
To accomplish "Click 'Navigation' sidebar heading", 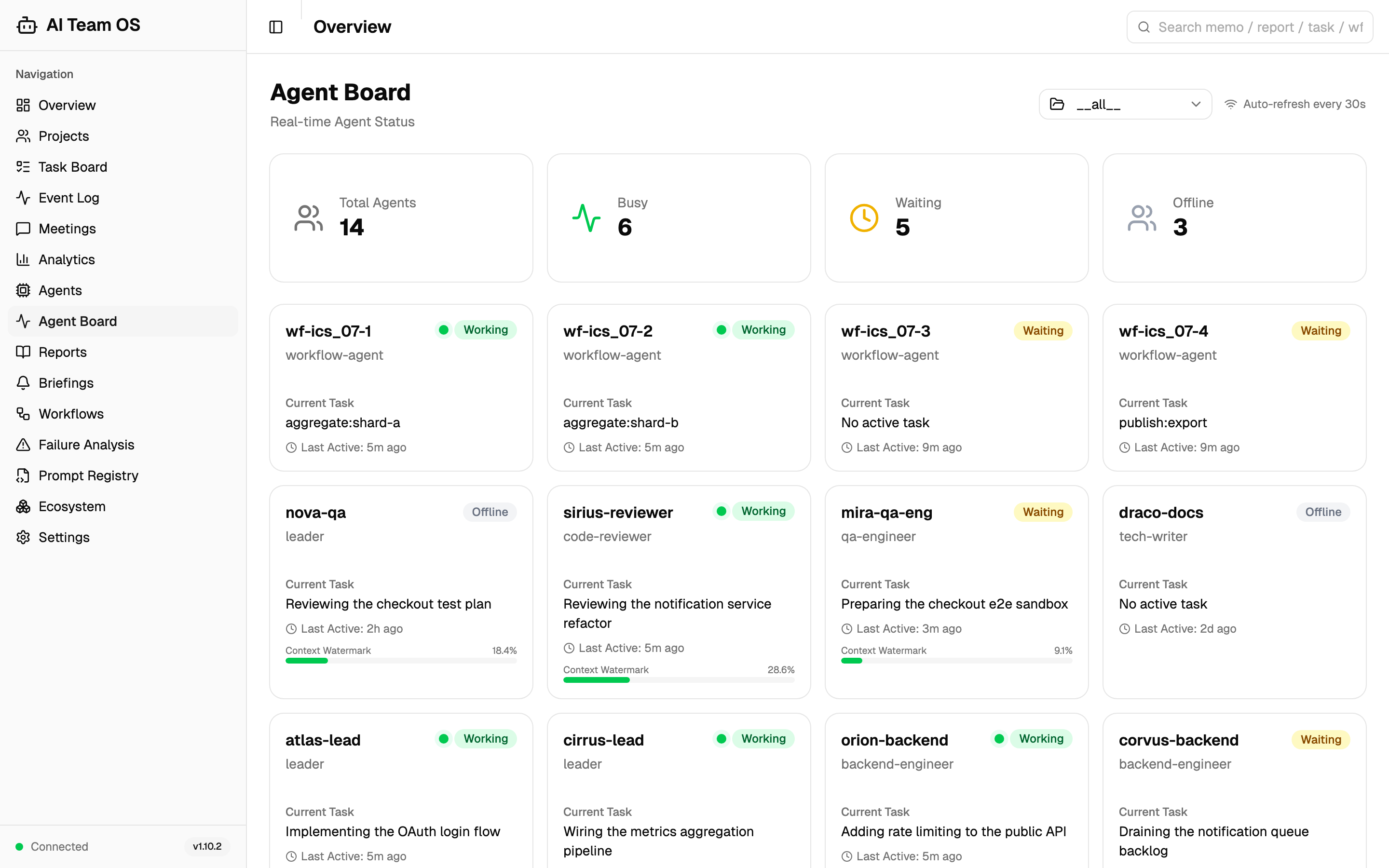I will pyautogui.click(x=44, y=74).
